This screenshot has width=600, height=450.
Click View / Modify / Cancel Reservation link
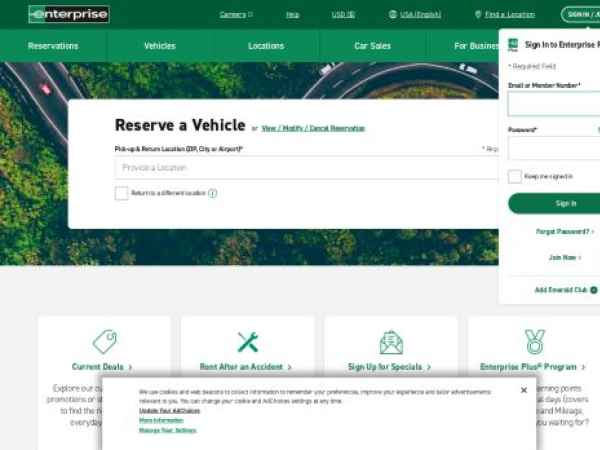[x=313, y=128]
